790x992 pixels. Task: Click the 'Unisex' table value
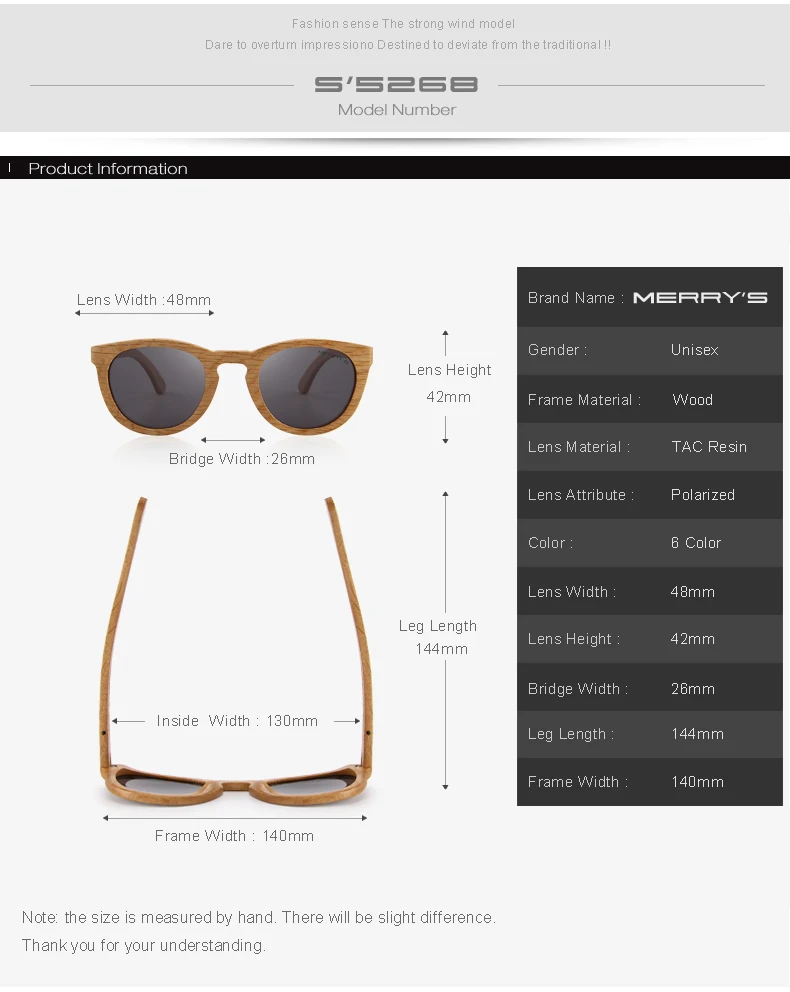click(694, 350)
